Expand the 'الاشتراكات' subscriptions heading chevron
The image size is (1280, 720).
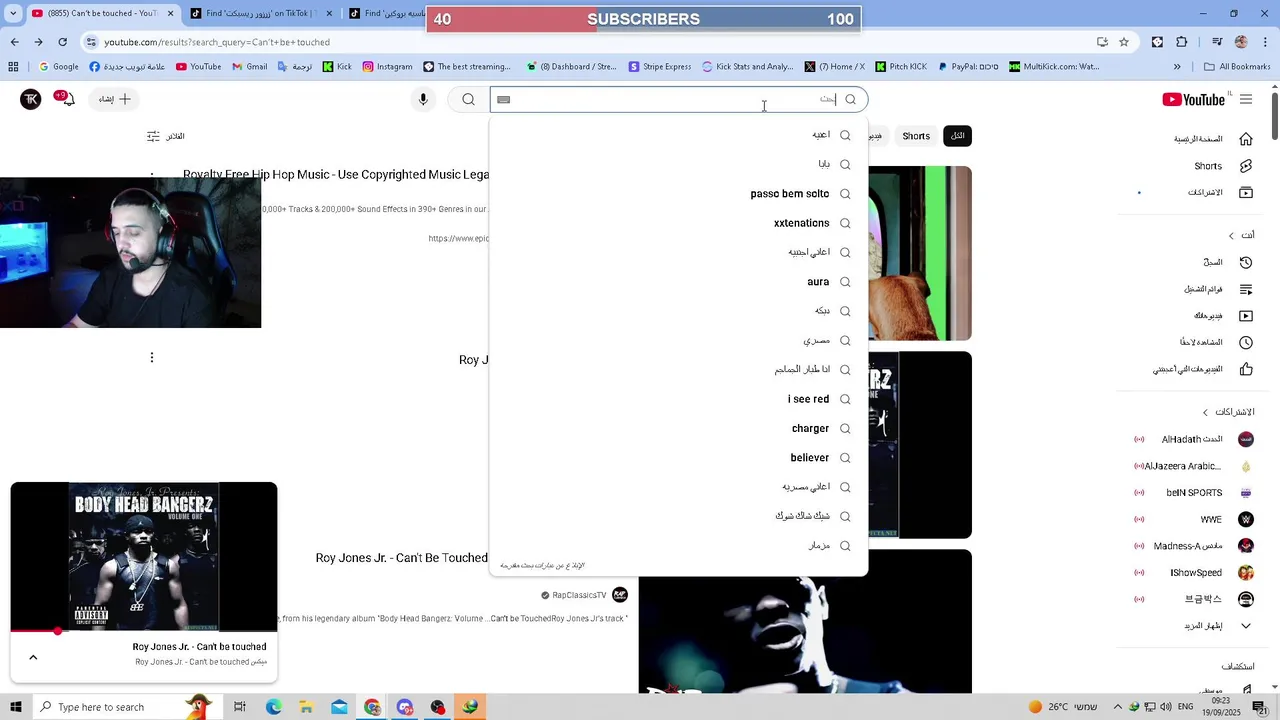coord(1205,412)
